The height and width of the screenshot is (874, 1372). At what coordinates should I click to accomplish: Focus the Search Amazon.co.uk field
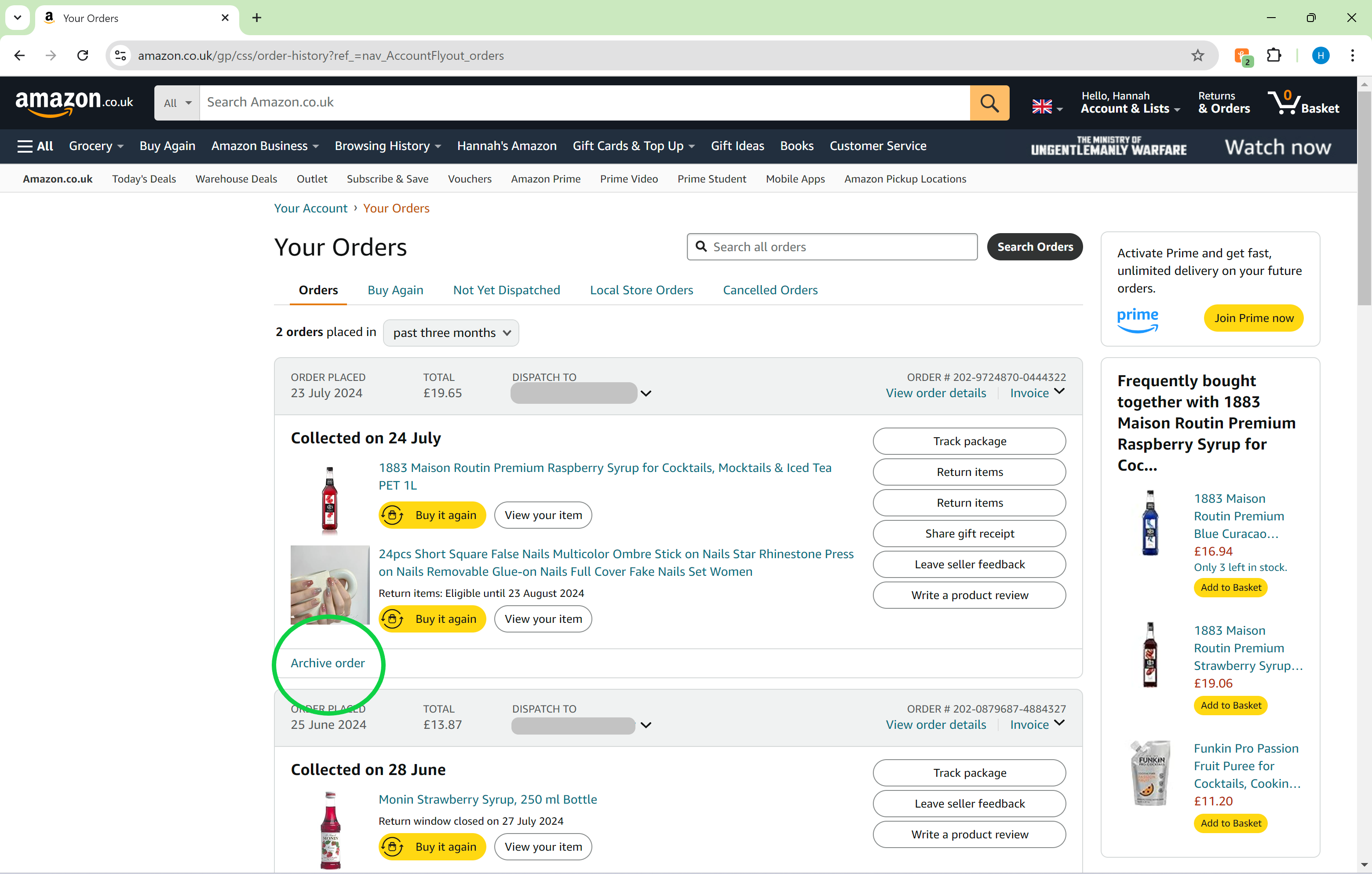click(x=584, y=103)
